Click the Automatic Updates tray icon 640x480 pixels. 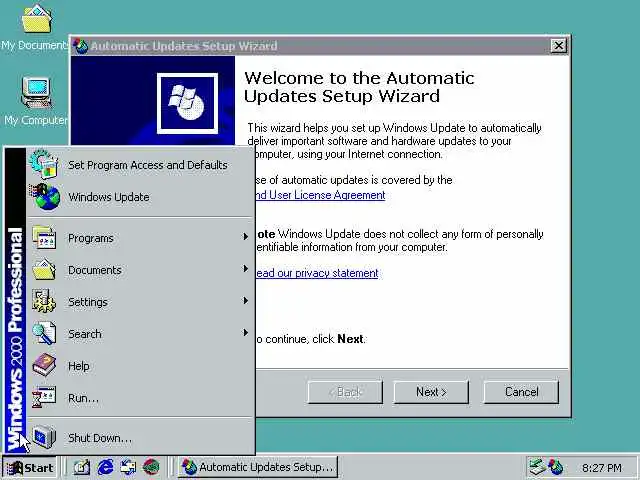pos(555,467)
